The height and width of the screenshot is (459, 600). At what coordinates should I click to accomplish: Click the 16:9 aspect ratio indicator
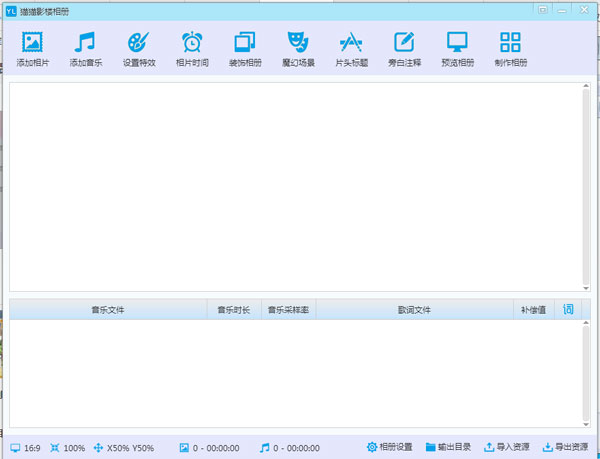[25, 448]
